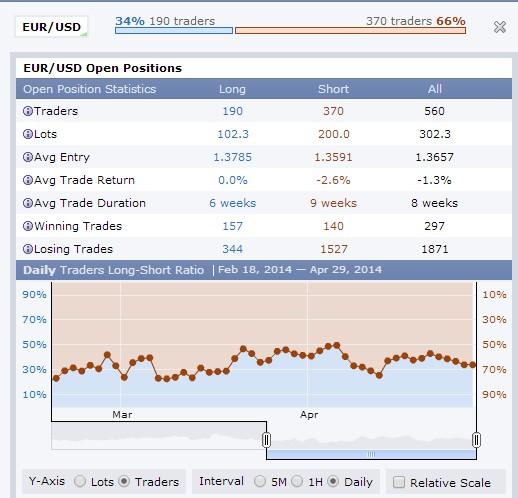The image size is (518, 498).
Task: Click the blue 34% long traders bar
Action: pyautogui.click(x=174, y=31)
